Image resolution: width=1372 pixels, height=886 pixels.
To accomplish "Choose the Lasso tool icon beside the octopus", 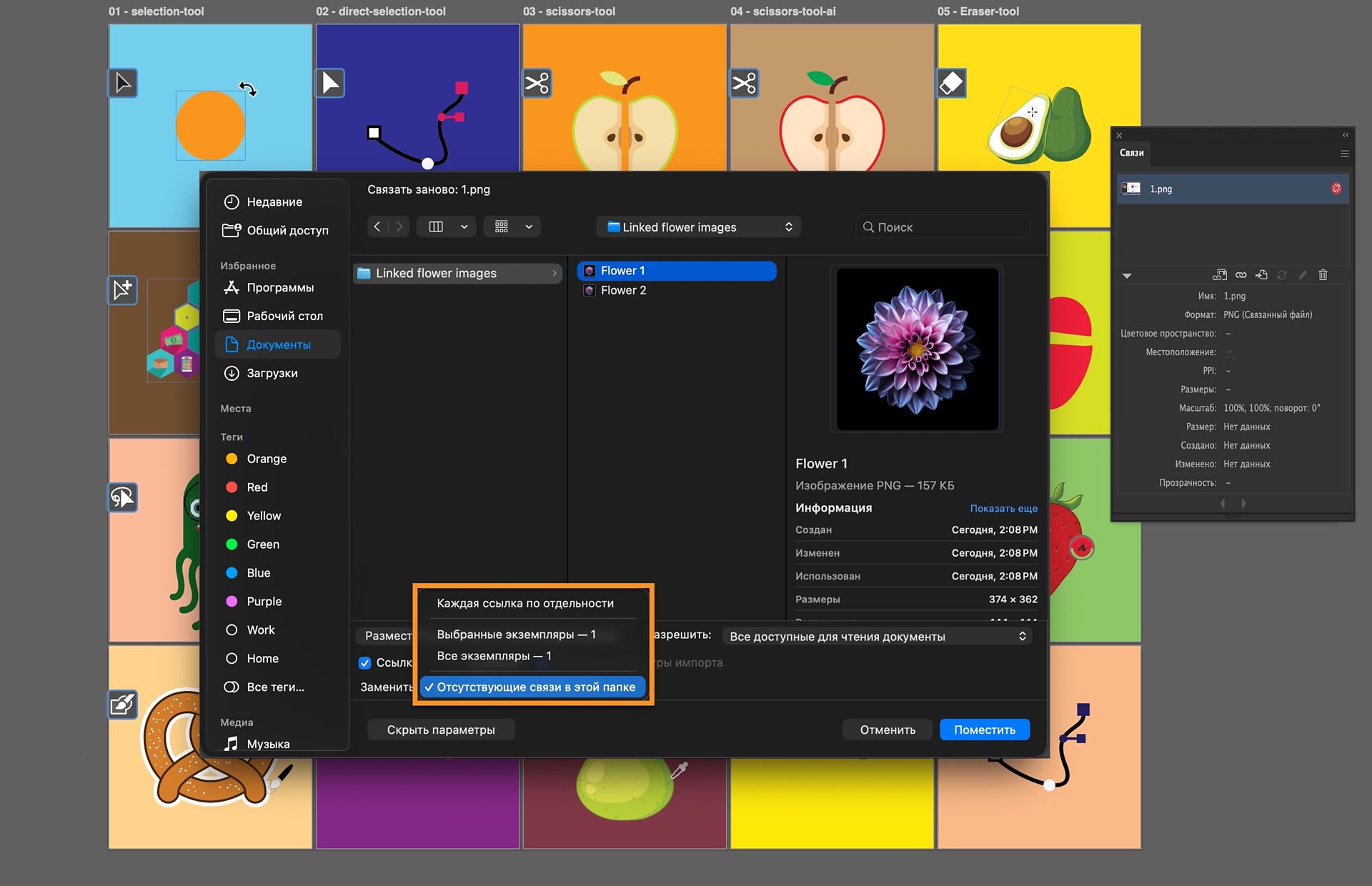I will coord(123,497).
